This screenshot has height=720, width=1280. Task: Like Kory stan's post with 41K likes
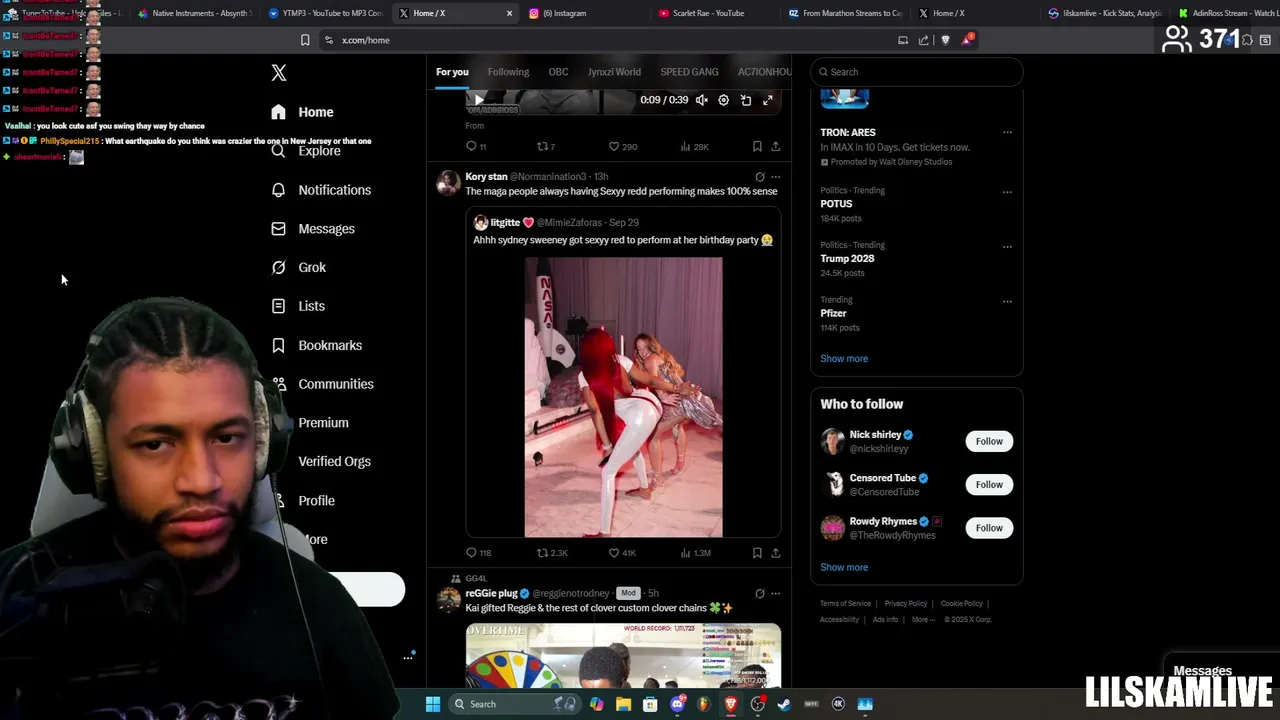pos(622,553)
